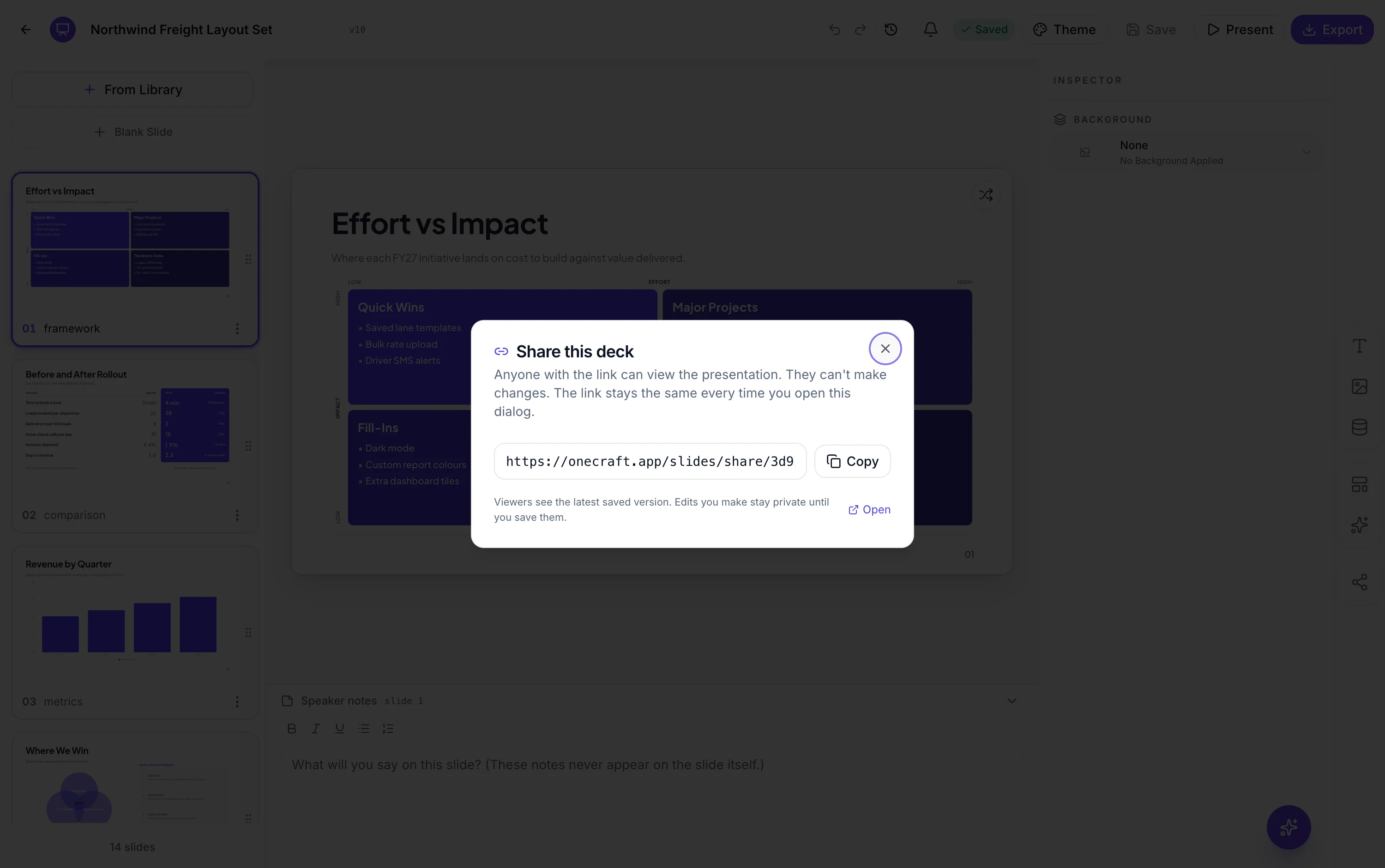Open more options for comparison slide

click(x=237, y=515)
